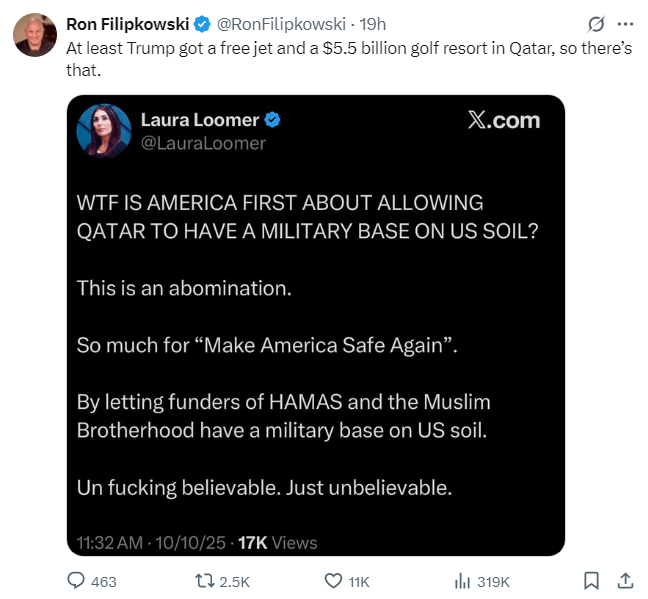Share the post via share icon

tap(625, 580)
